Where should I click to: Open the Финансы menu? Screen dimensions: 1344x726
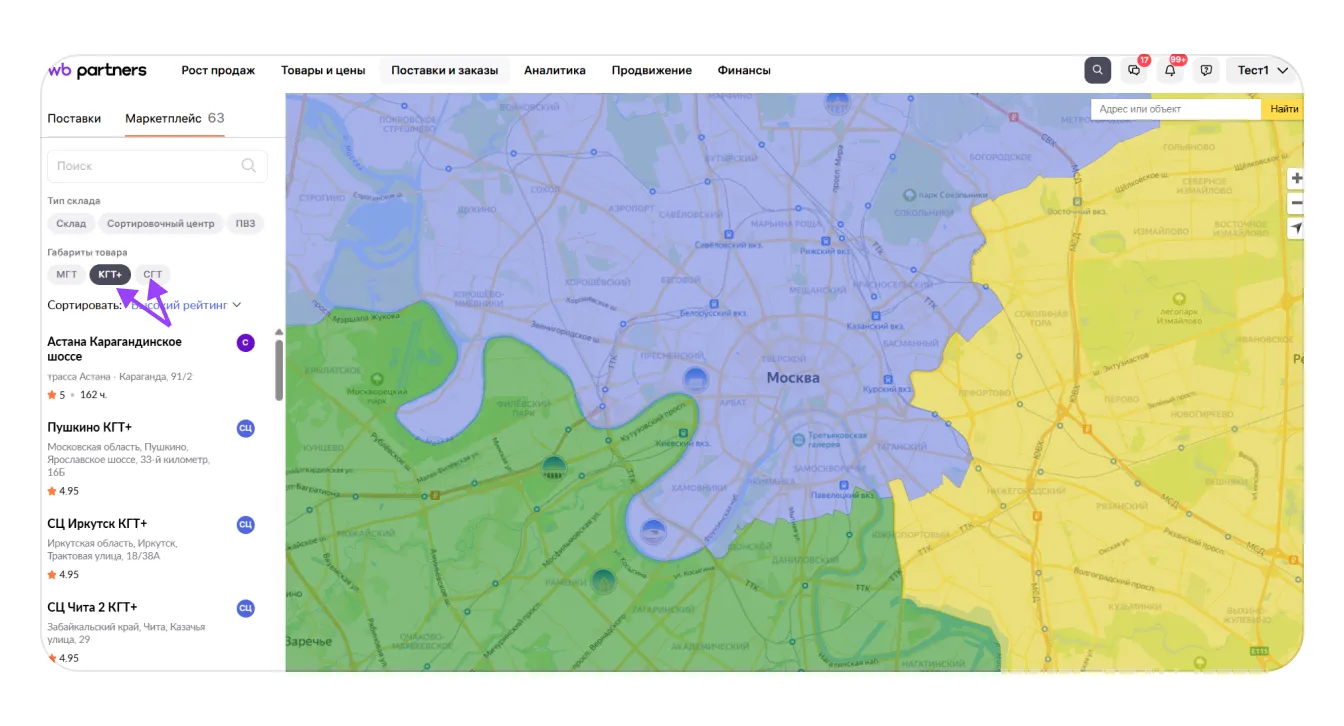point(744,70)
